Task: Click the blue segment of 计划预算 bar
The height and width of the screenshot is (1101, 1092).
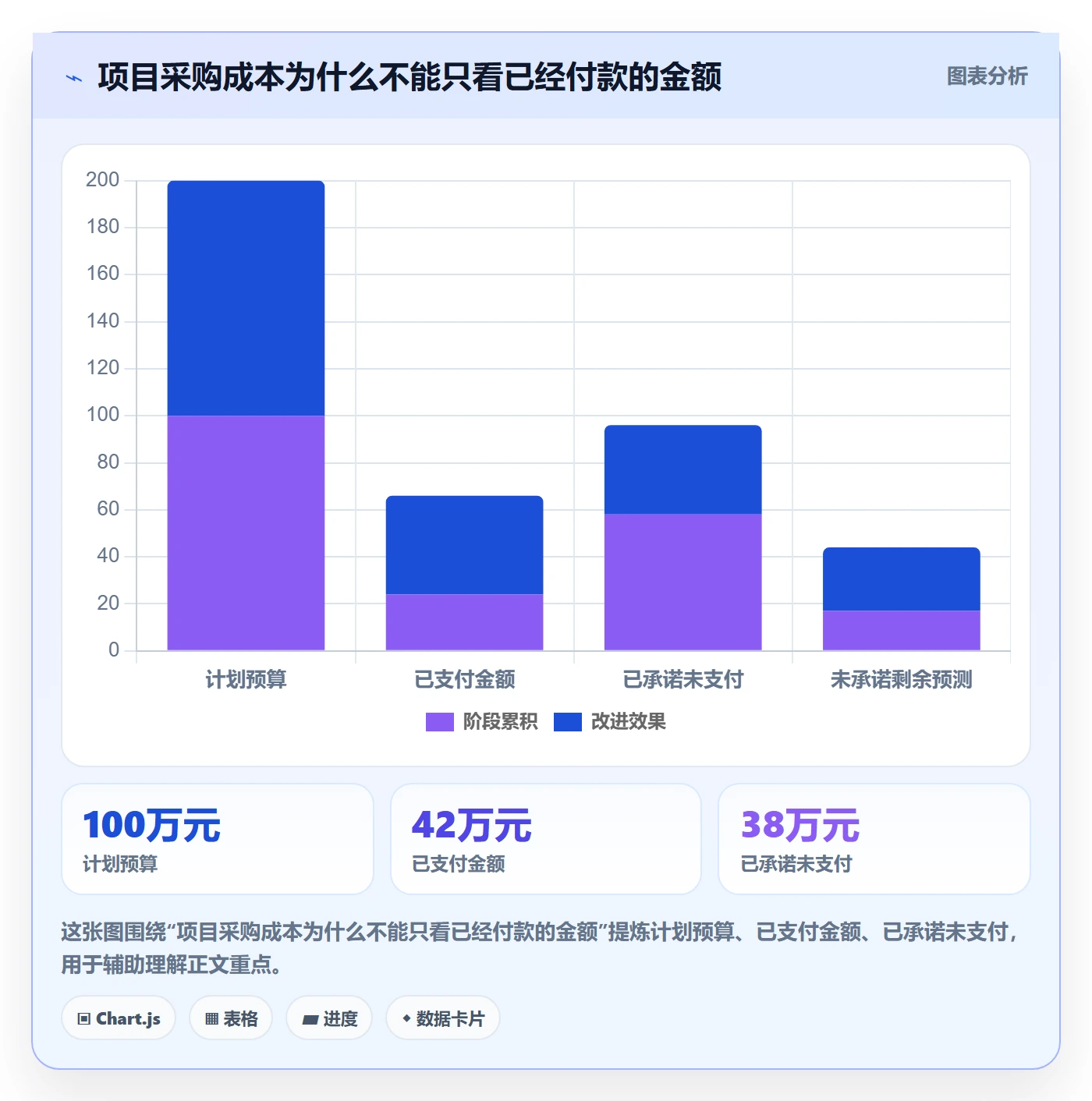Action: point(246,298)
